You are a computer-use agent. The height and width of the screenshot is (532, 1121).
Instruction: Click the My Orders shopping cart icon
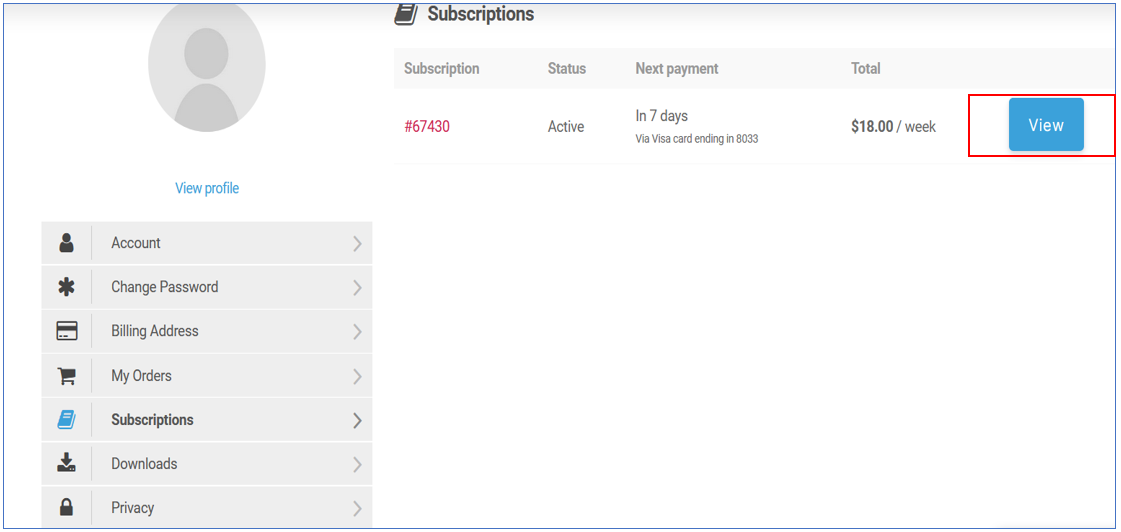[67, 376]
